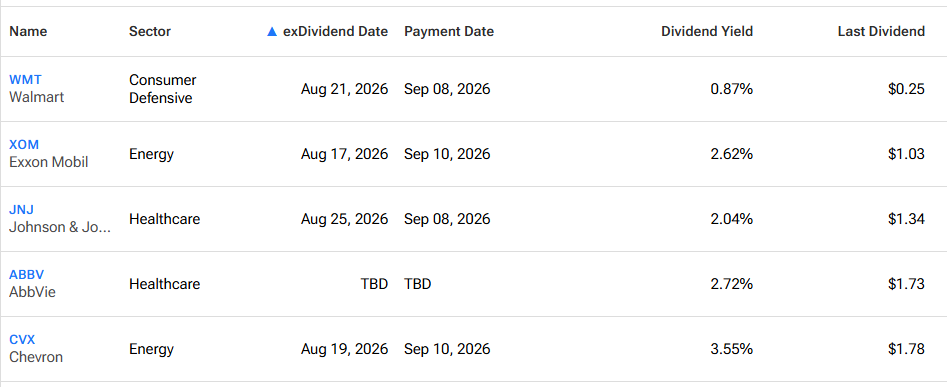Sort by Sector column header
The width and height of the screenshot is (947, 387).
[150, 31]
